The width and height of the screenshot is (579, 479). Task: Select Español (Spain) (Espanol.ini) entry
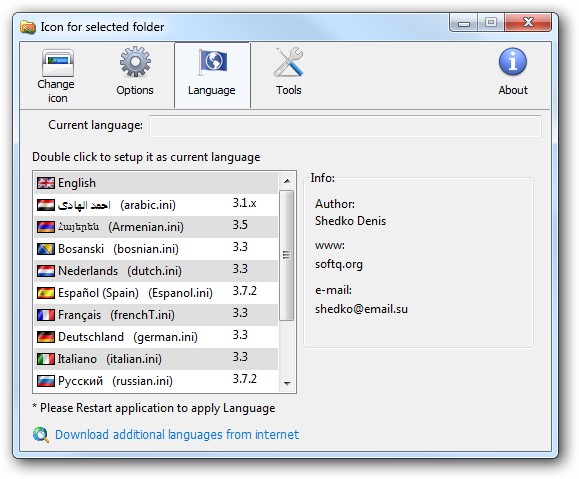point(156,293)
